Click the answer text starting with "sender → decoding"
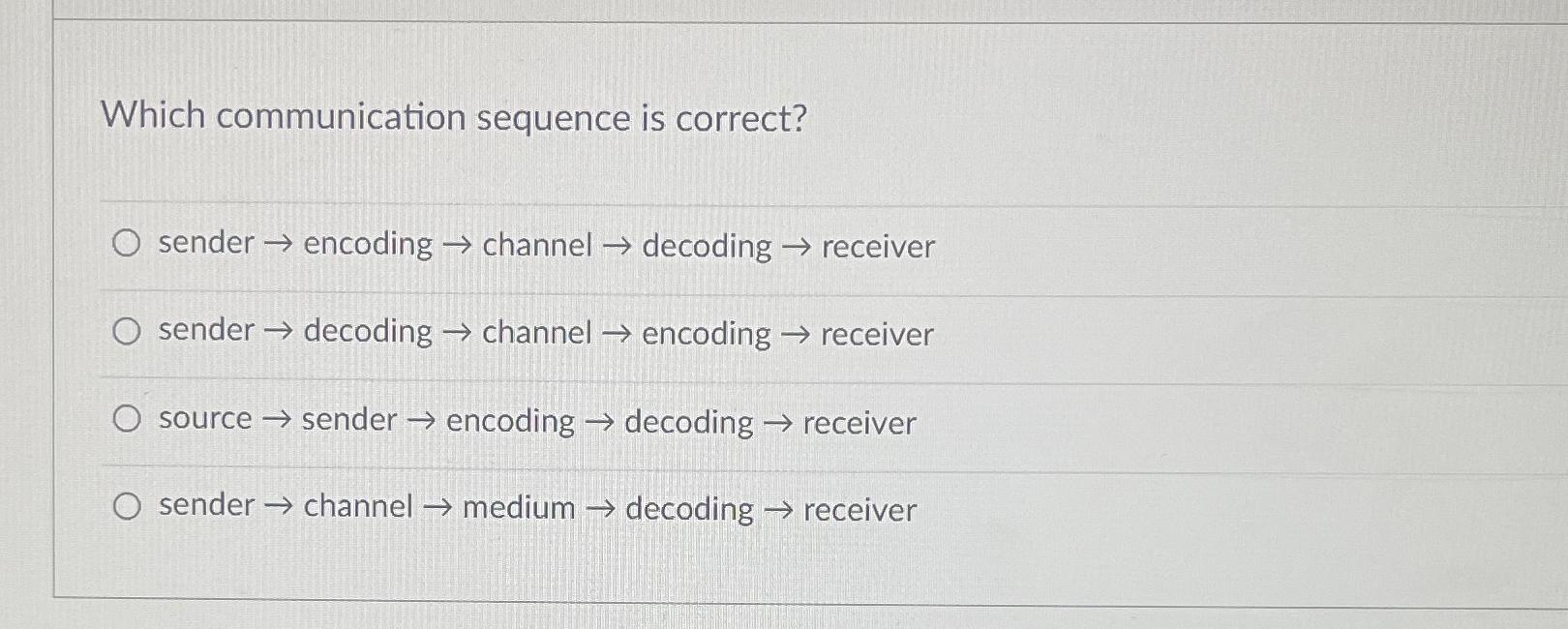The width and height of the screenshot is (1568, 629). pos(542,333)
